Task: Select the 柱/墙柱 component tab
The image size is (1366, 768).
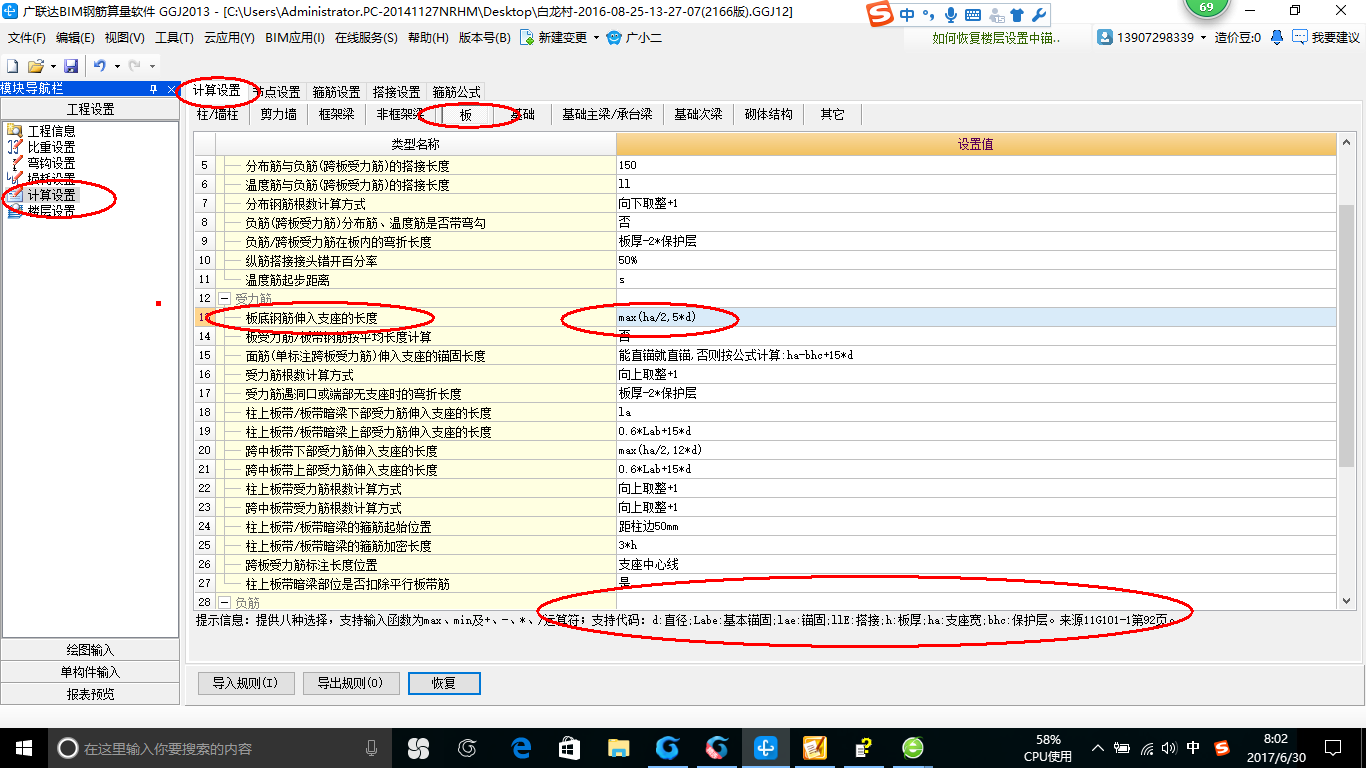Action: pyautogui.click(x=218, y=115)
